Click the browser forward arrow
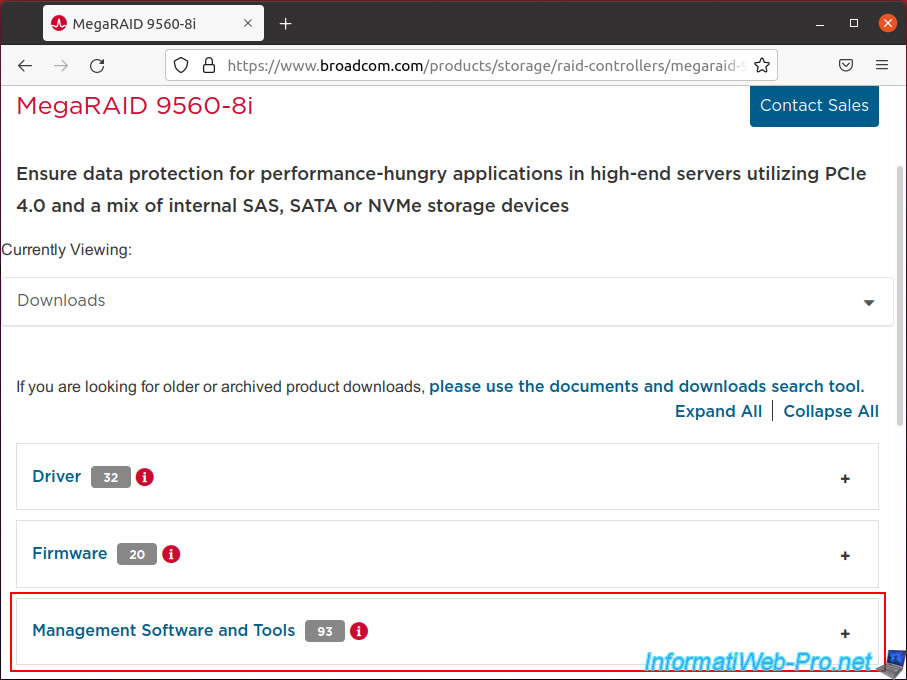 tap(61, 66)
